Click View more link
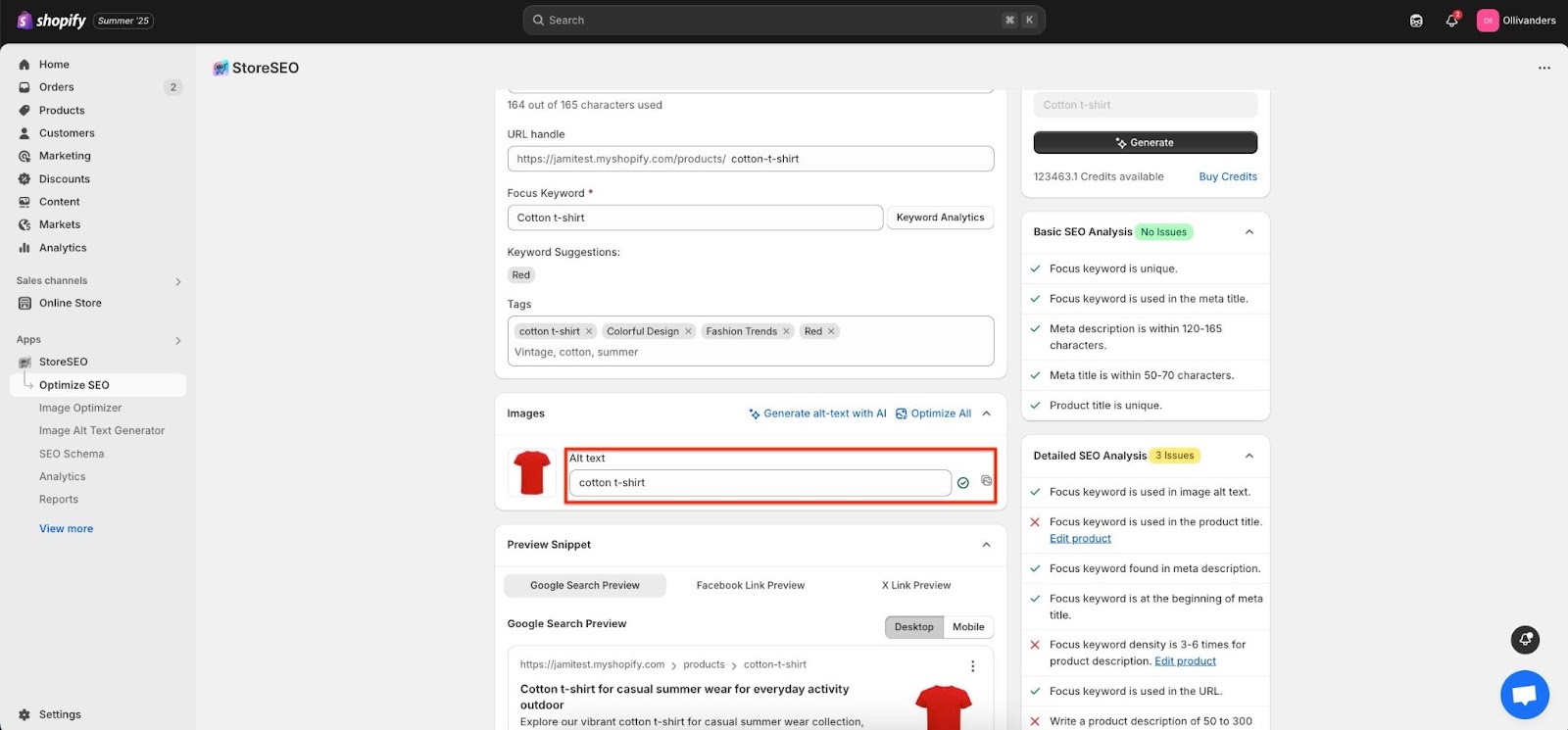The width and height of the screenshot is (1568, 730). (67, 529)
